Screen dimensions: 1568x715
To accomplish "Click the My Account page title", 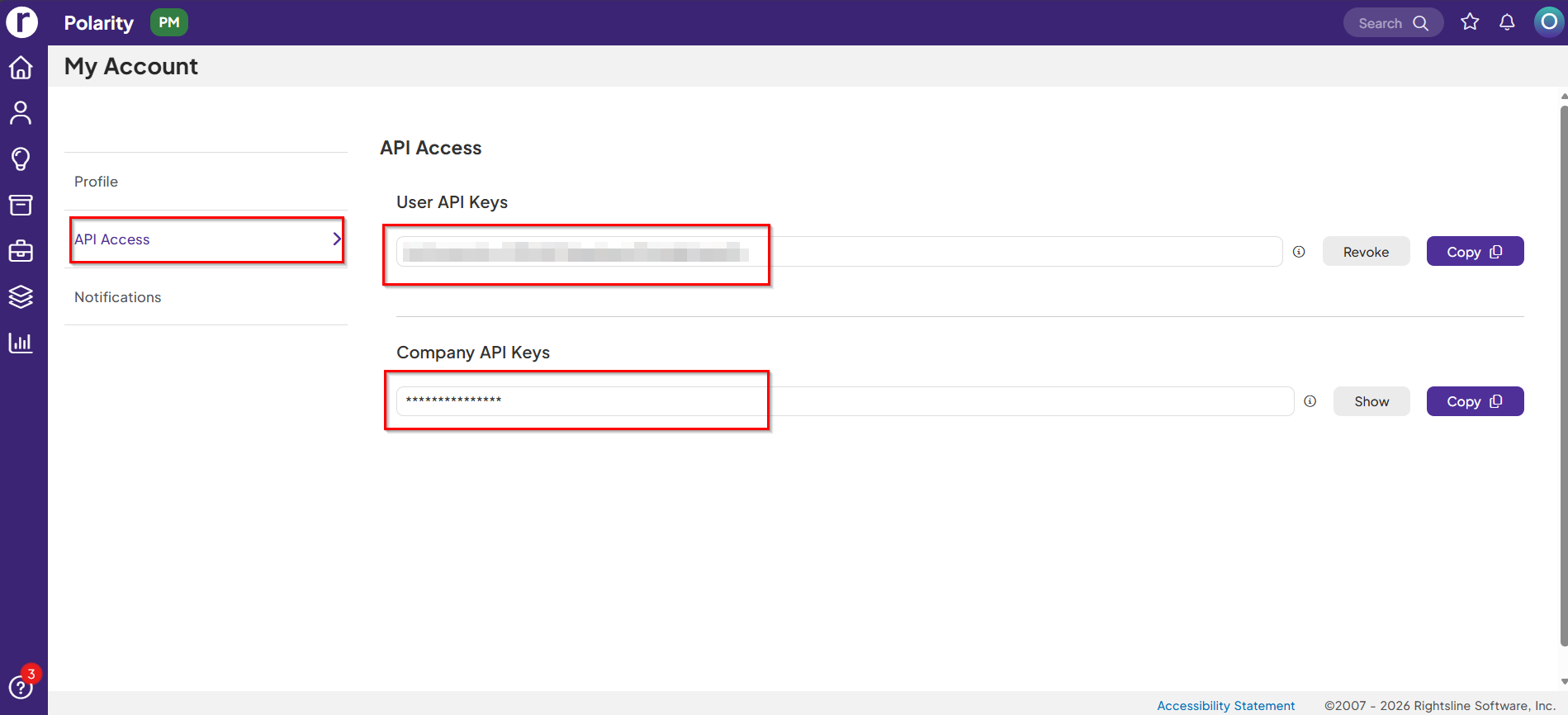I will [x=131, y=66].
